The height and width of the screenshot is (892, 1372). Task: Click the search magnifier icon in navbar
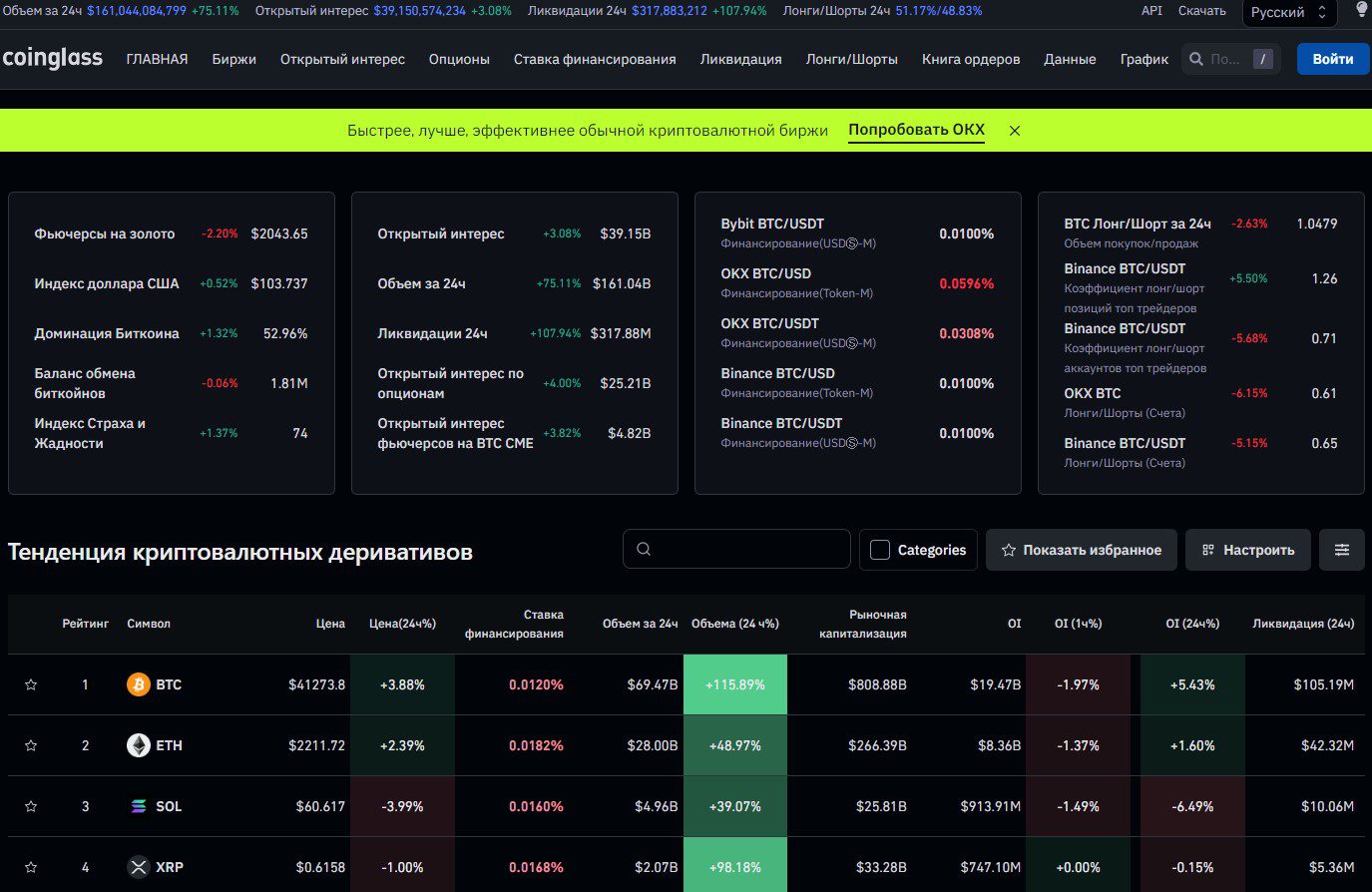point(1196,59)
